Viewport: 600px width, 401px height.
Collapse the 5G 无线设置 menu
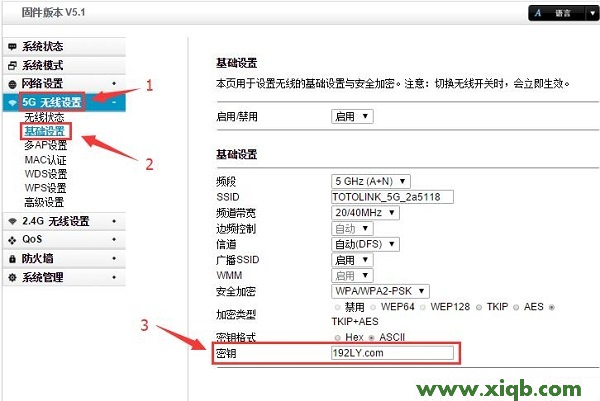pyautogui.click(x=64, y=103)
